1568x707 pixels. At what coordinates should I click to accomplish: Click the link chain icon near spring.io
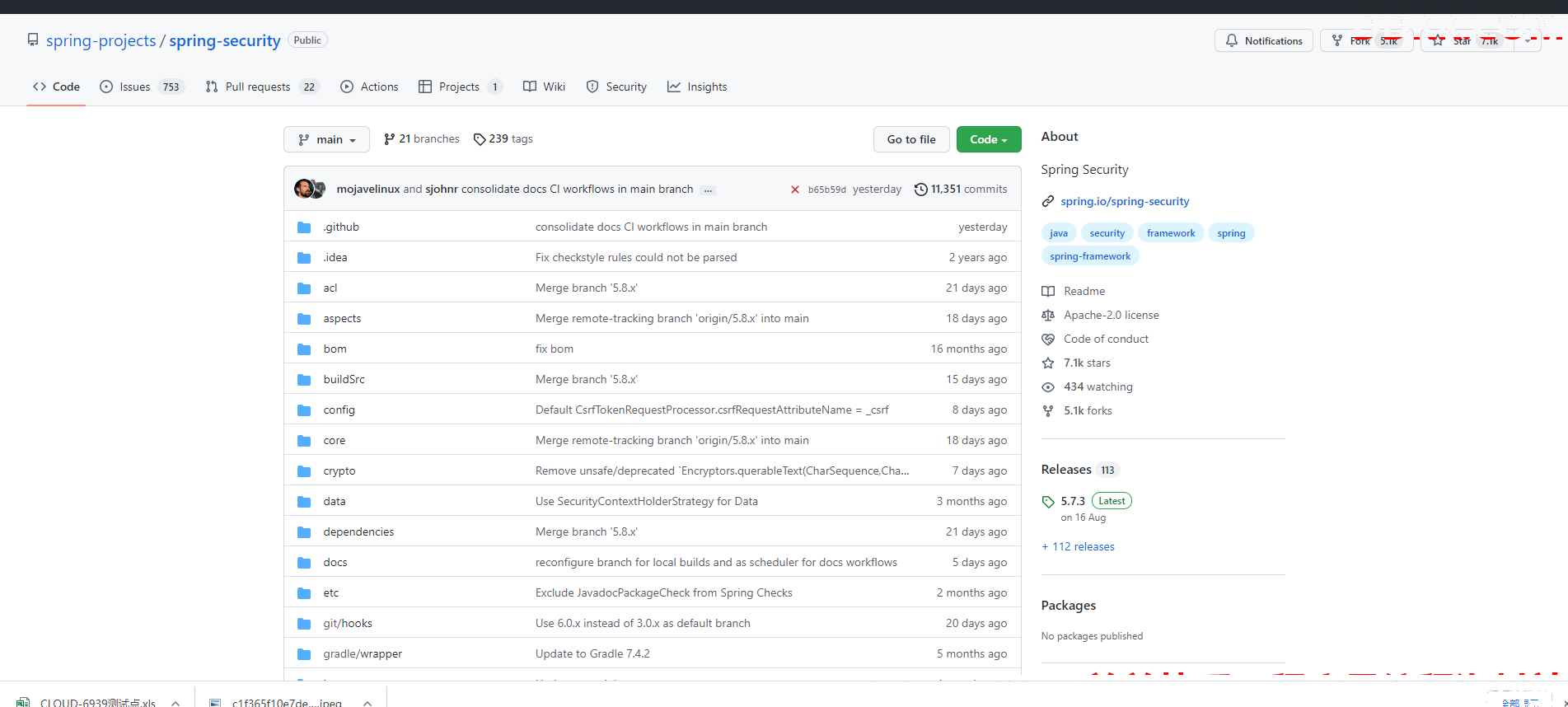tap(1048, 201)
